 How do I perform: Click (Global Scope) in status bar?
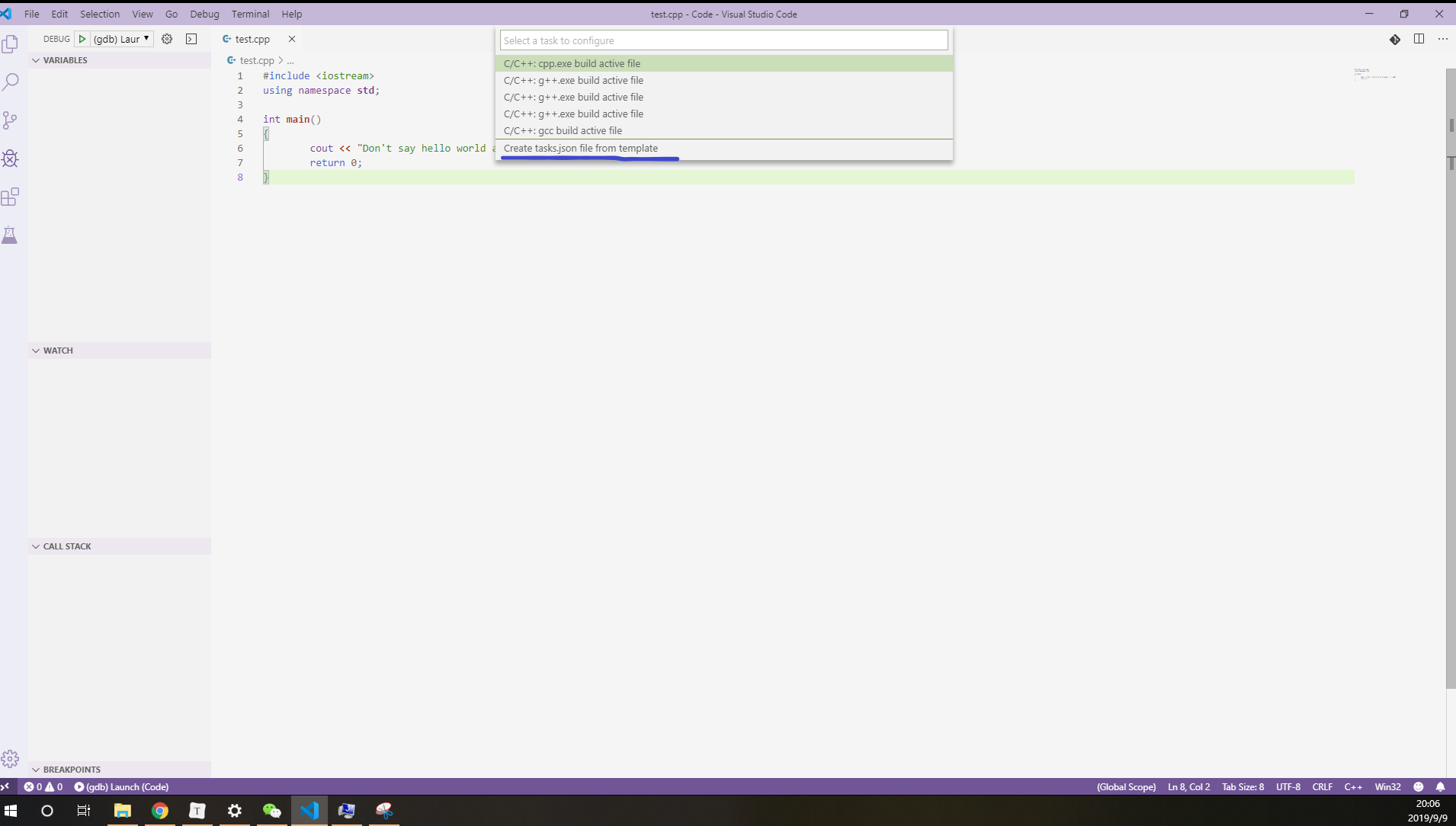[x=1126, y=786]
